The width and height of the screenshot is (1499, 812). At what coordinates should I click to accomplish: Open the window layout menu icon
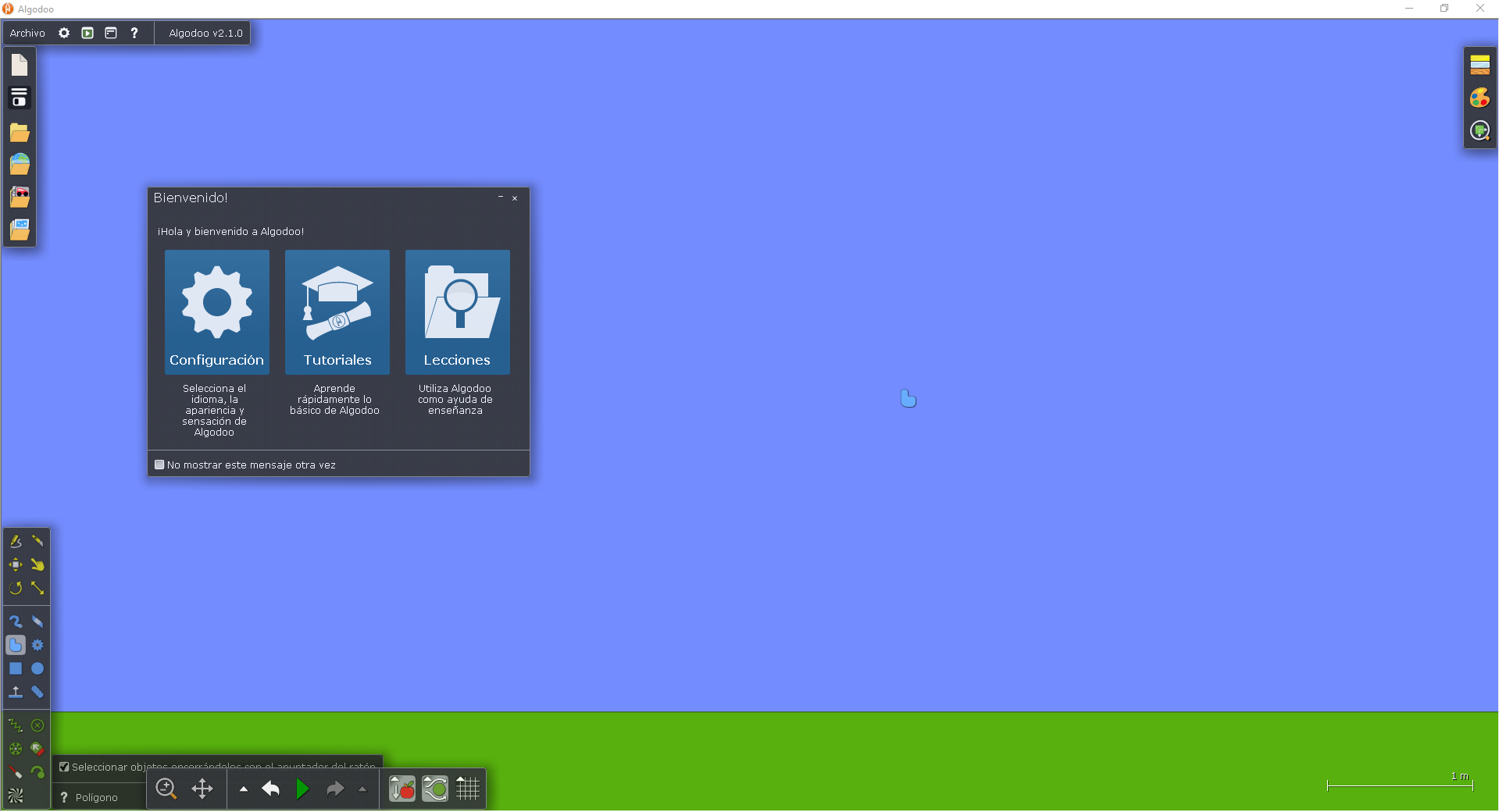pyautogui.click(x=111, y=33)
